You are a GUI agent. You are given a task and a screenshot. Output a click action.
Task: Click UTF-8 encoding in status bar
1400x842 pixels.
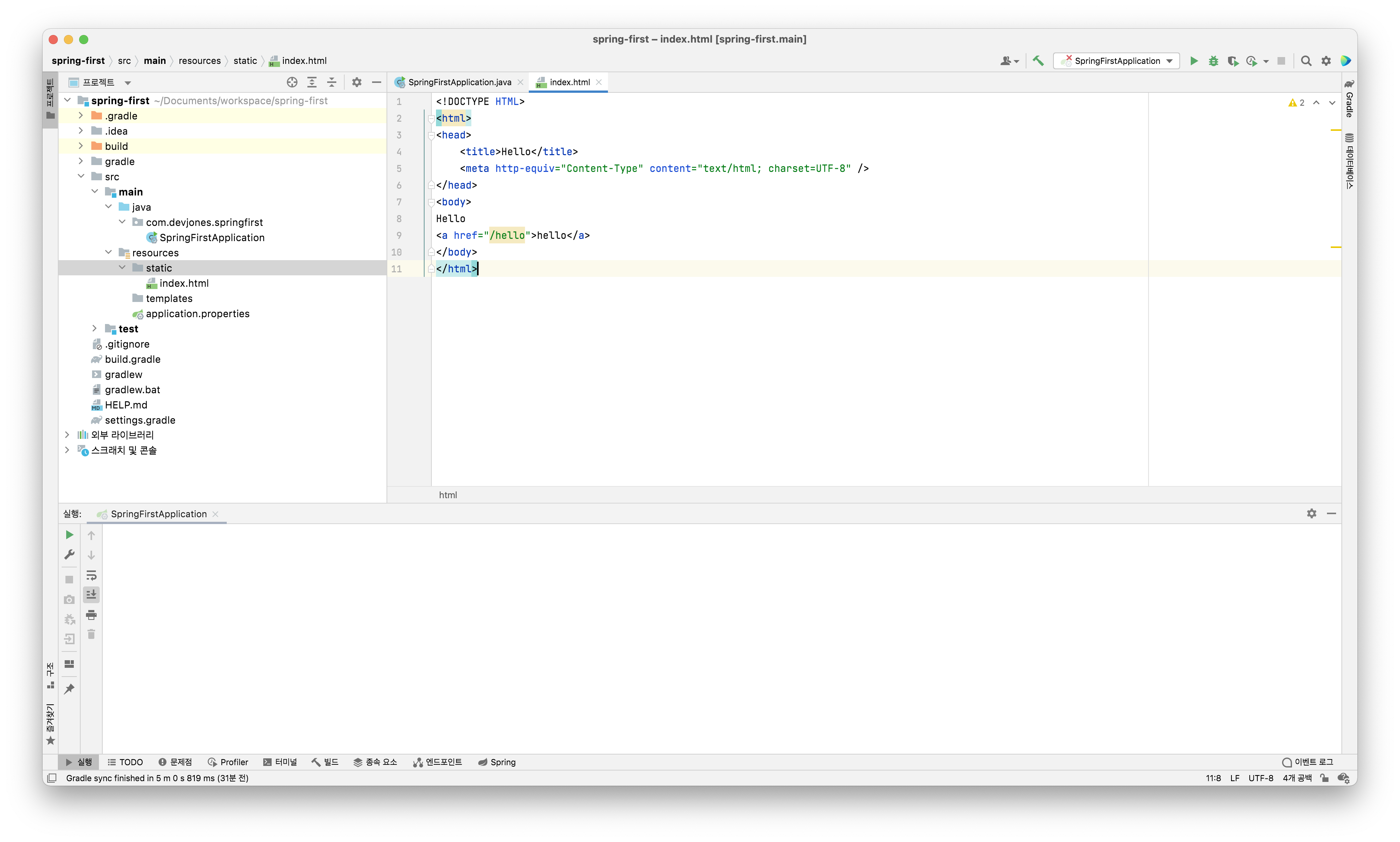point(1260,778)
